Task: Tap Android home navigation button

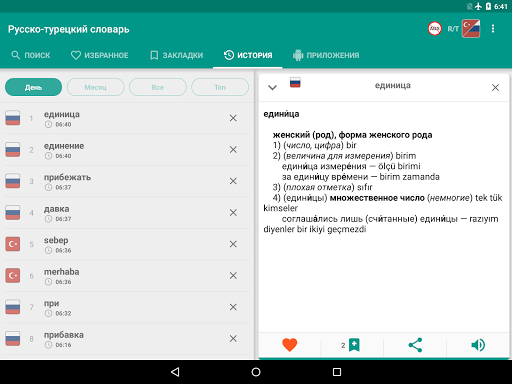Action: click(256, 372)
